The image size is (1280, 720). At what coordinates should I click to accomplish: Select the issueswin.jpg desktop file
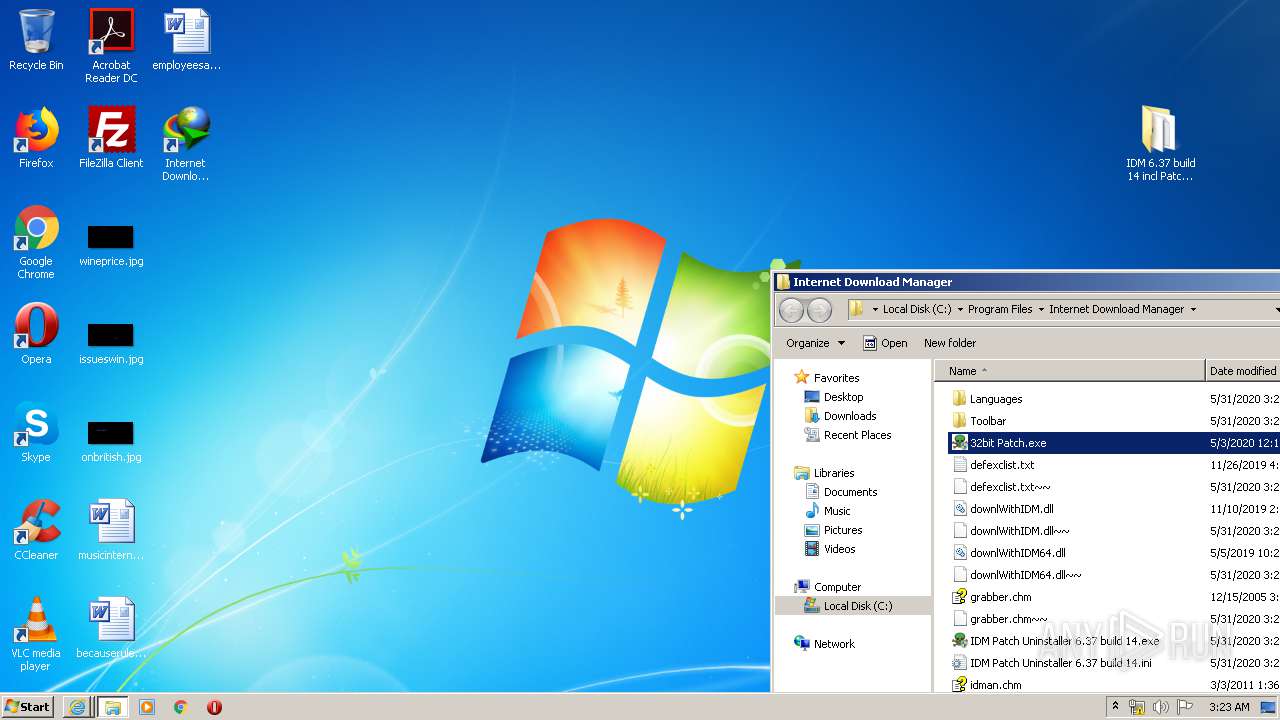[111, 344]
